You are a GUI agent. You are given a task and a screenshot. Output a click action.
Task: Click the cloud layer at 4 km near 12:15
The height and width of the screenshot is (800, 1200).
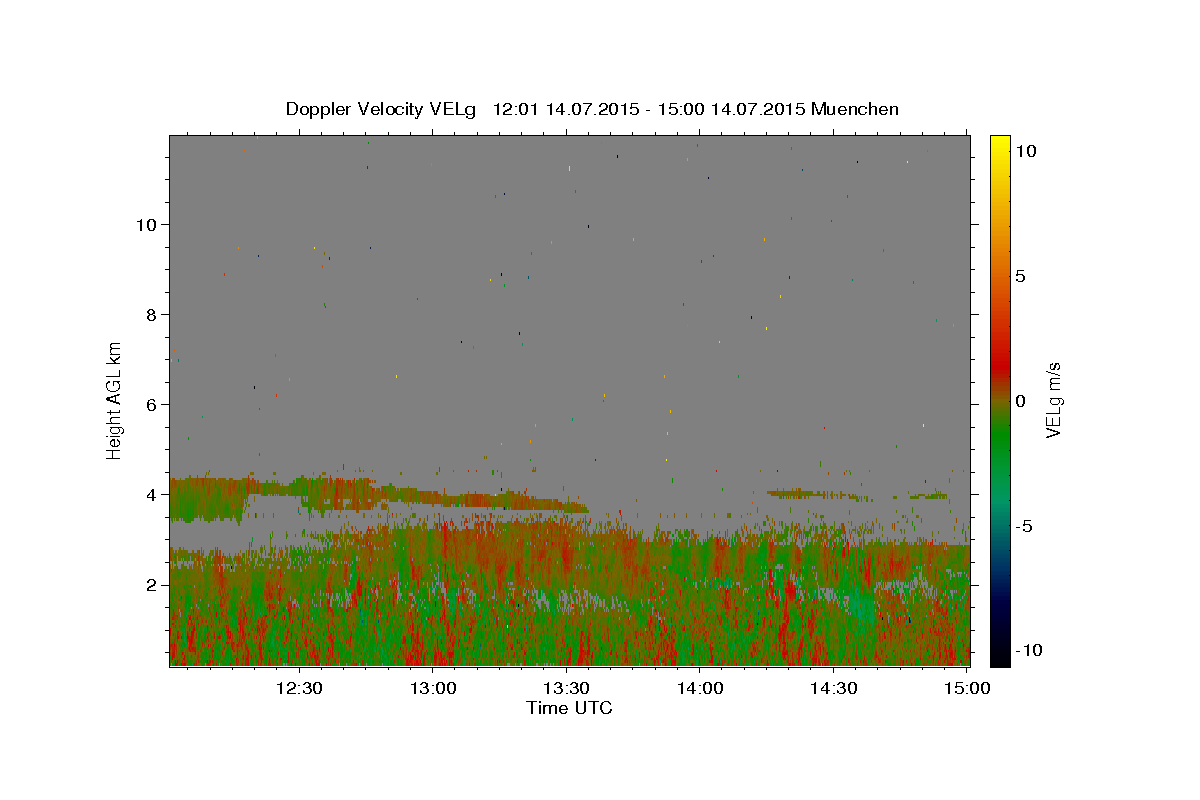click(x=207, y=499)
